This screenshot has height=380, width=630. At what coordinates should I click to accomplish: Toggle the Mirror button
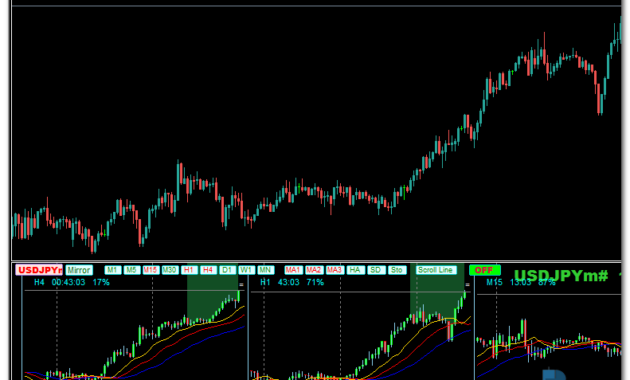(x=79, y=270)
